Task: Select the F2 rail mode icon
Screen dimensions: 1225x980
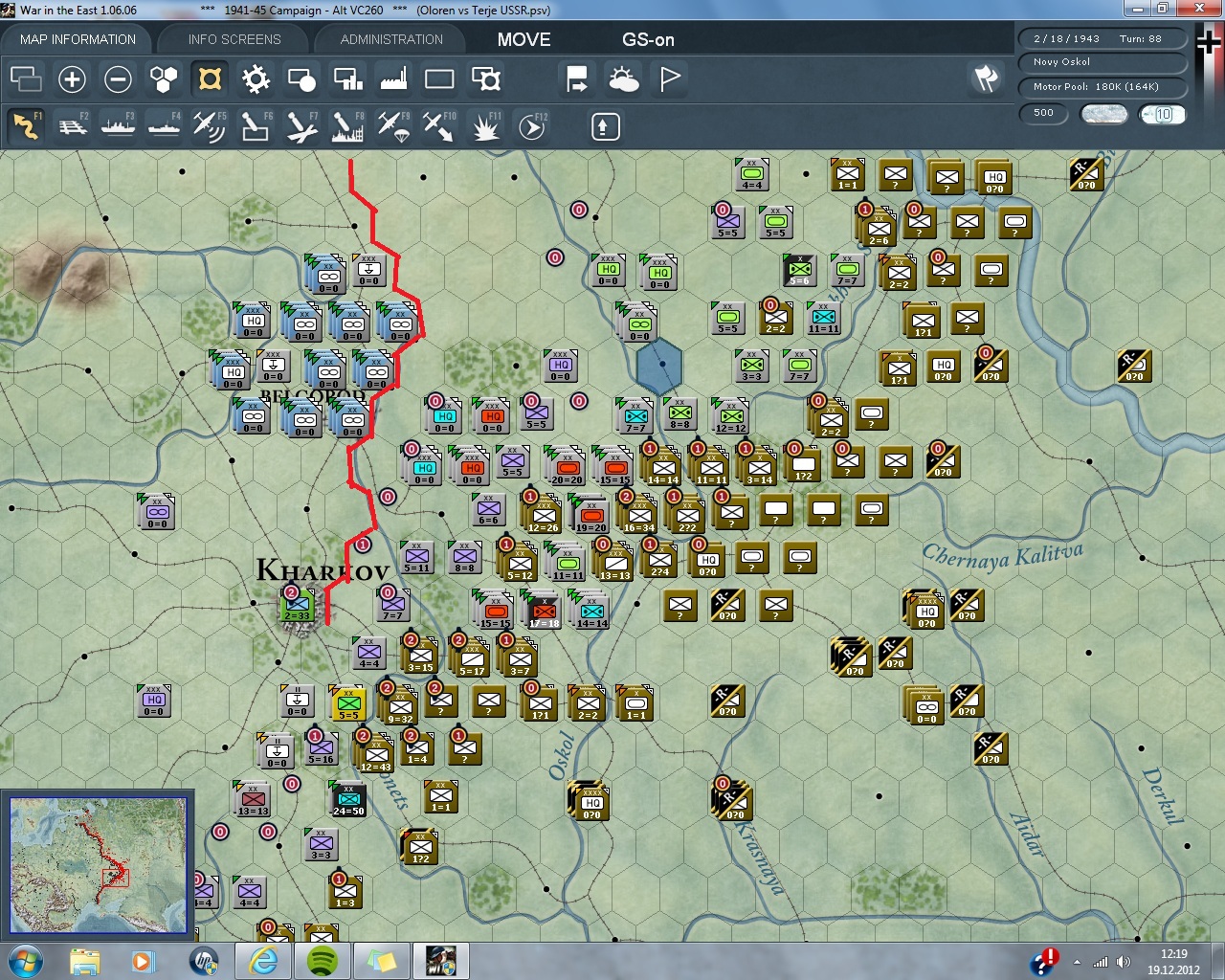Action: (x=73, y=126)
